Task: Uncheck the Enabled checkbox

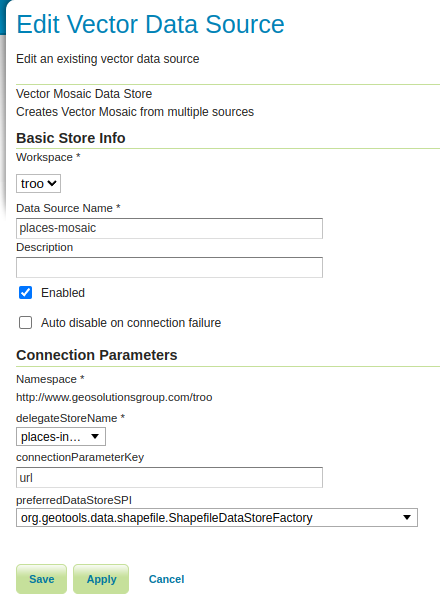Action: 26,293
